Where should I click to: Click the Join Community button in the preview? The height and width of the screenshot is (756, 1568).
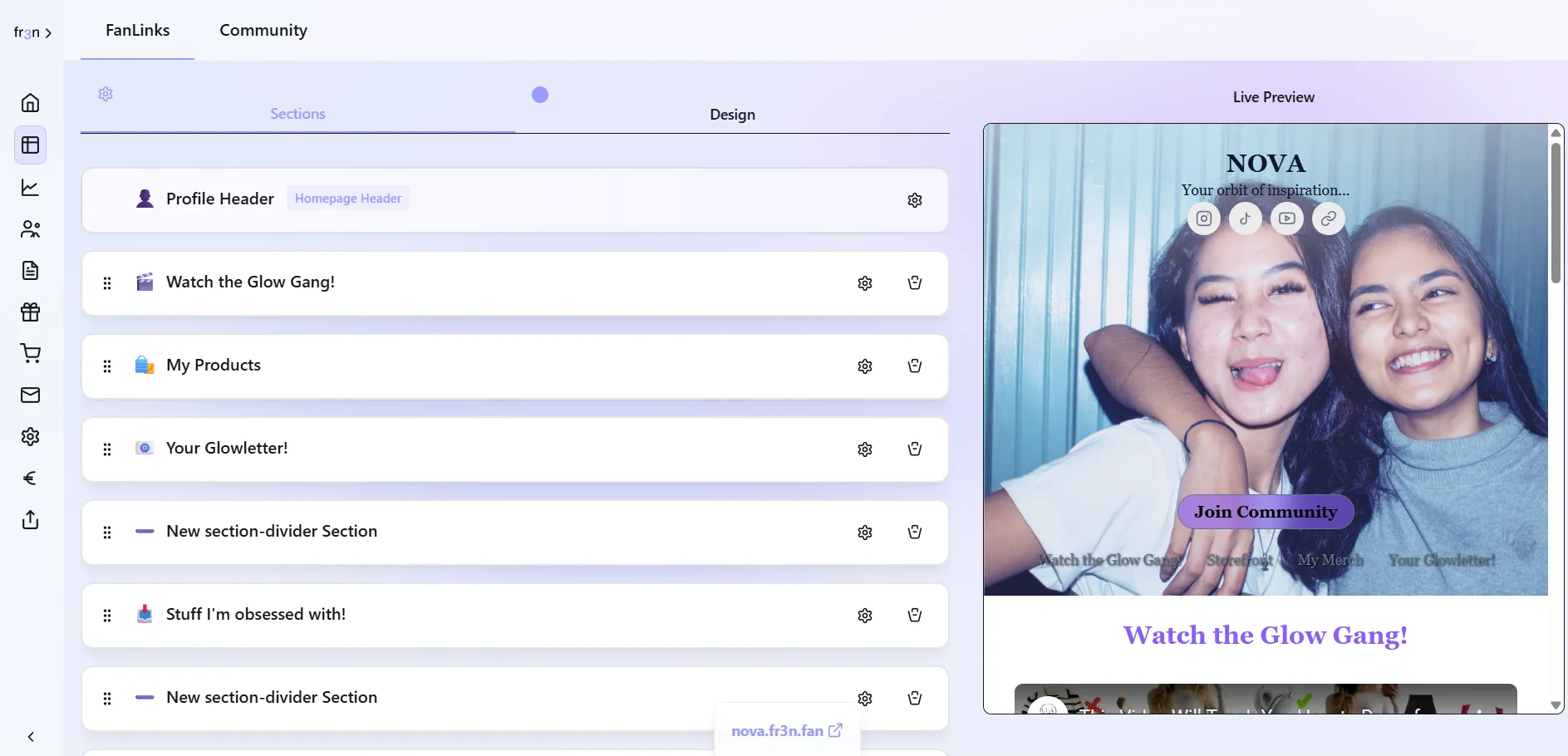[1265, 511]
